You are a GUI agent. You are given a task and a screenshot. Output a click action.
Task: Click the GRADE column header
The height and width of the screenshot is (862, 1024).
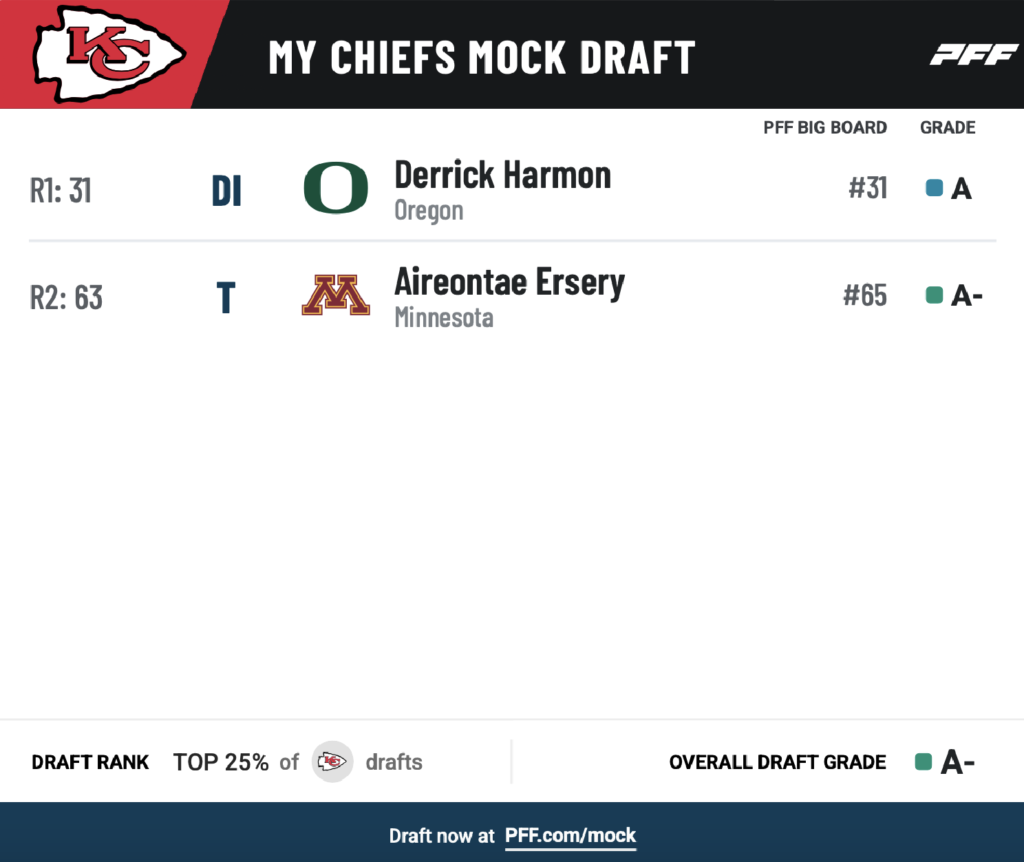[x=948, y=127]
